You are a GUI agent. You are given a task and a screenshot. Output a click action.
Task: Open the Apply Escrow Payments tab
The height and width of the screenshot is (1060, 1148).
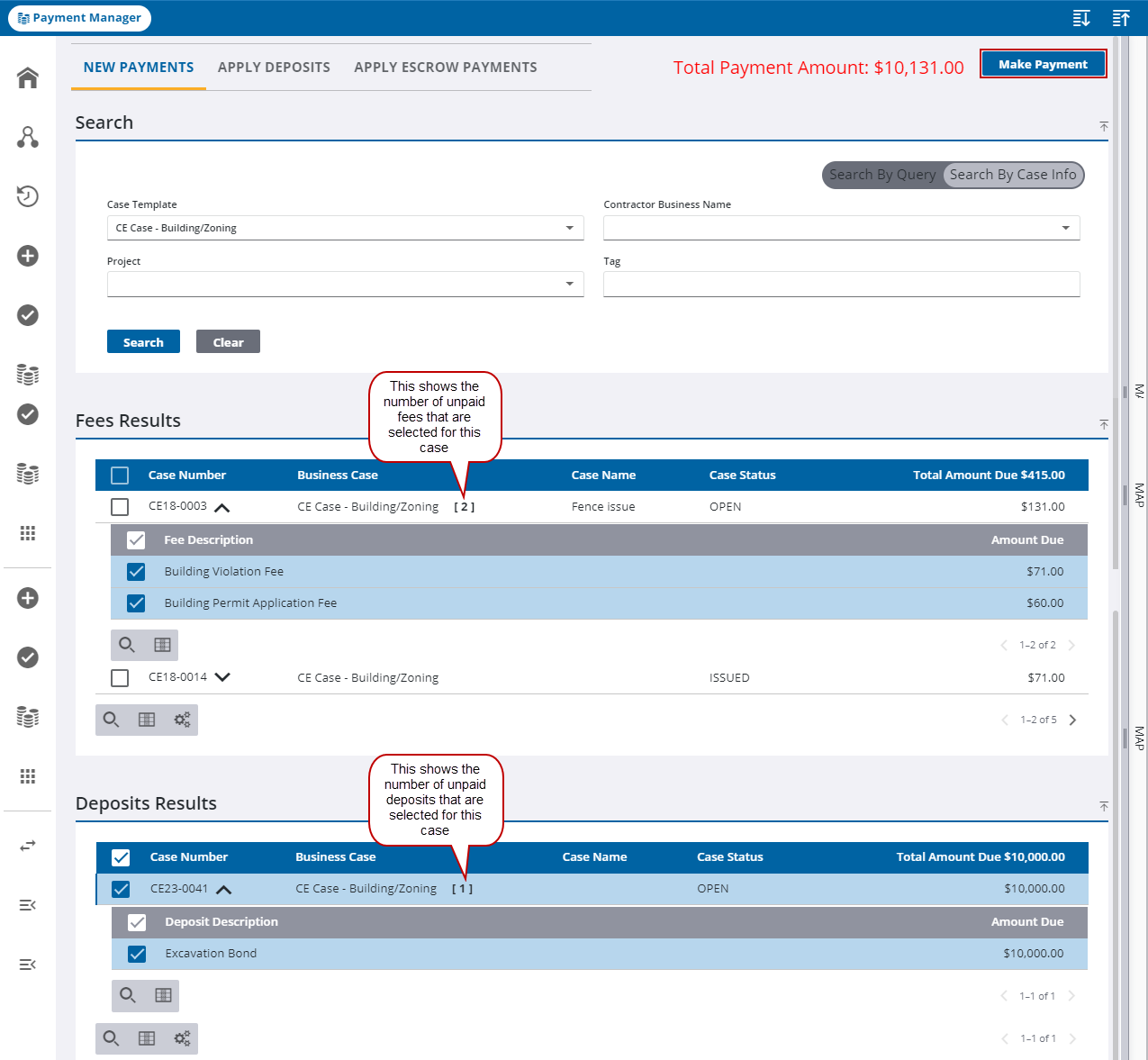[x=445, y=67]
